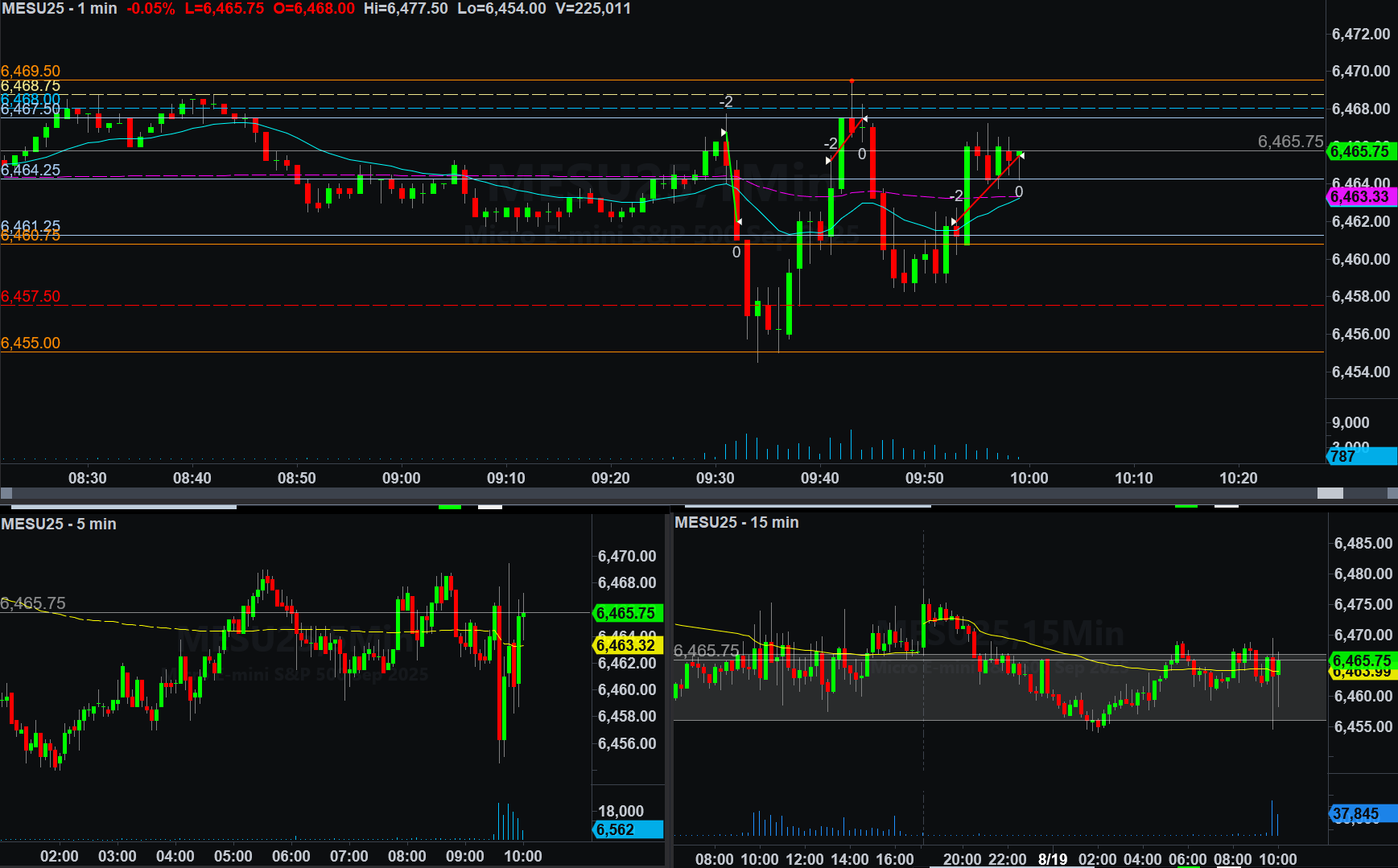Click the right end button of the horizontal scrollbar
The image size is (1398, 868).
point(1392,493)
